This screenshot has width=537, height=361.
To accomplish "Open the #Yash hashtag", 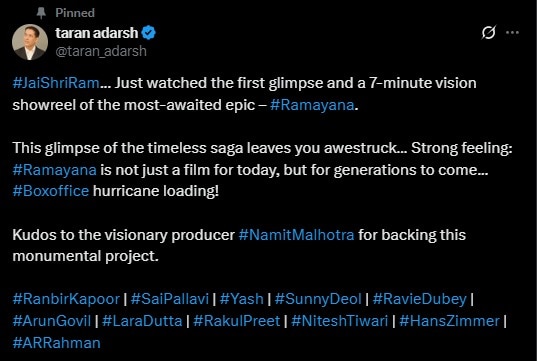I will coord(241,299).
